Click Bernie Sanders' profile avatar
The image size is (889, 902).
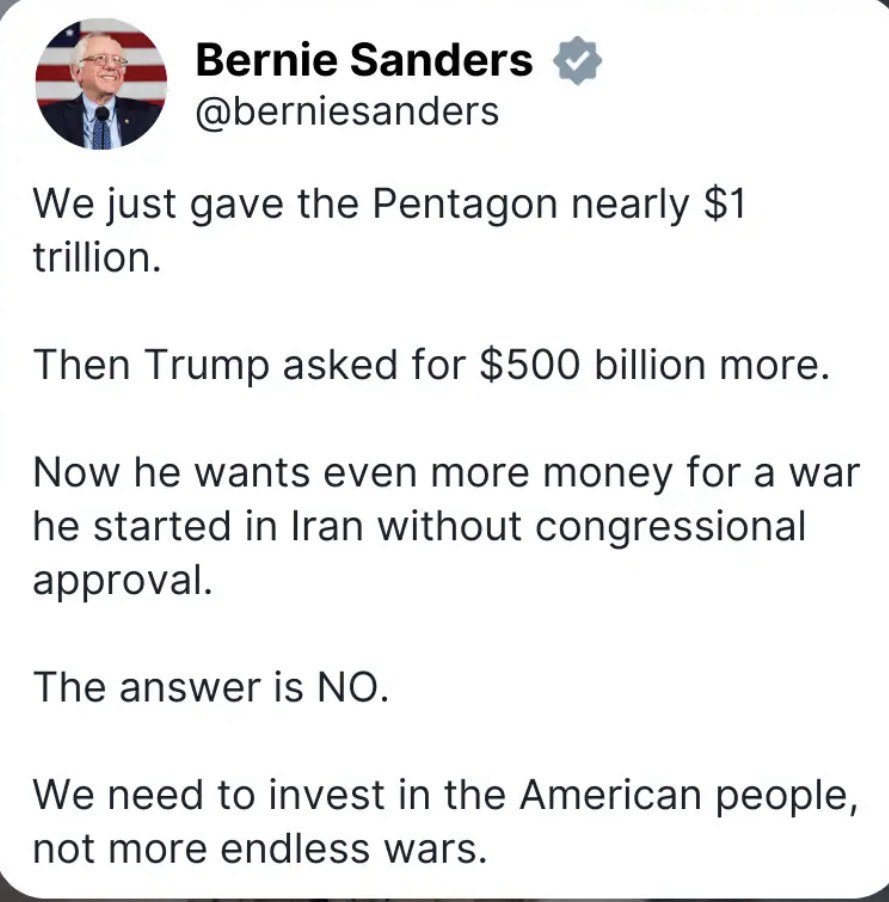100,84
